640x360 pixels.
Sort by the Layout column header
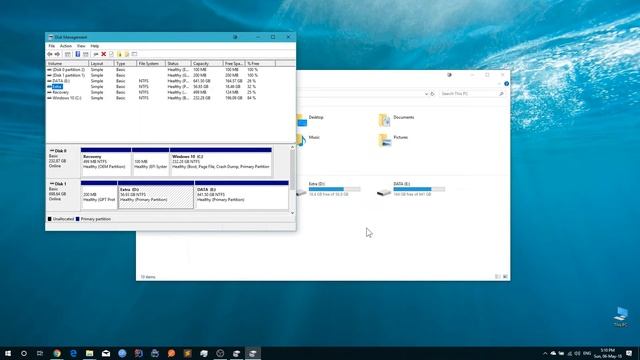point(101,64)
